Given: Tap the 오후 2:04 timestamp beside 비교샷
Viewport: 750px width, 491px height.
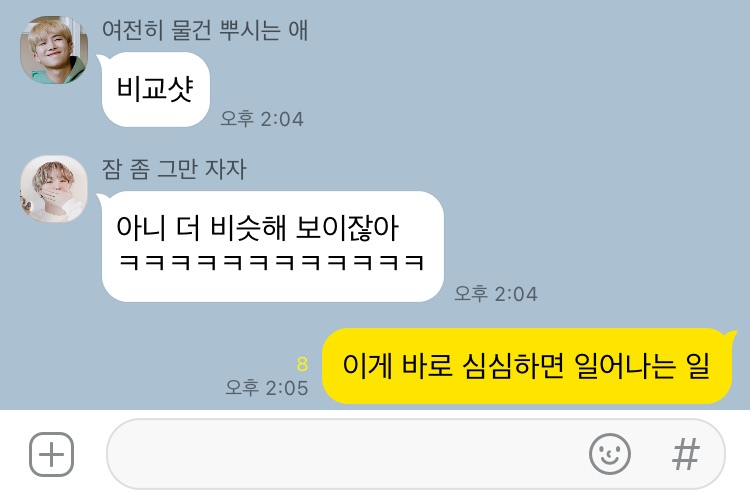Looking at the screenshot, I should 262,119.
